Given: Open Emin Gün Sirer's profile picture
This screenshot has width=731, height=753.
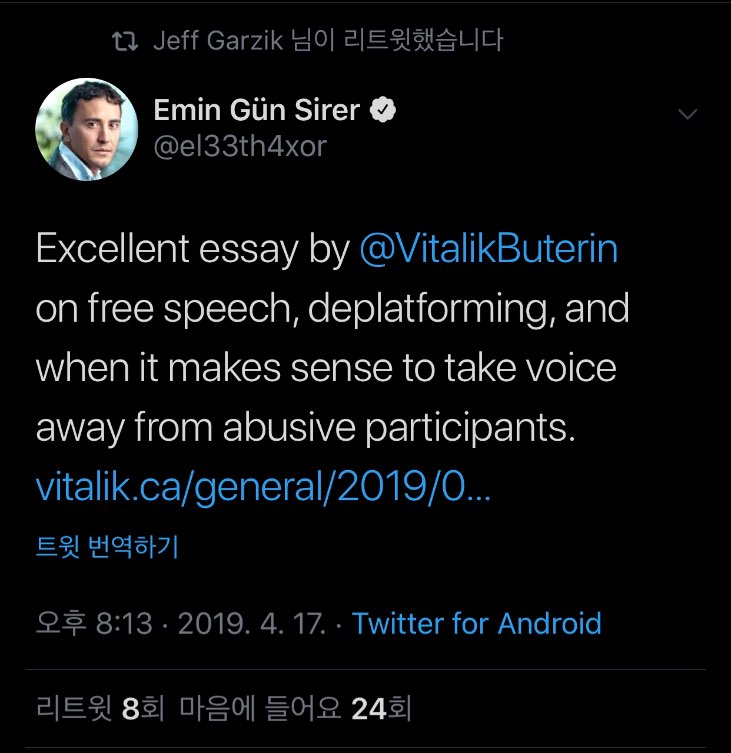Looking at the screenshot, I should click(x=86, y=127).
